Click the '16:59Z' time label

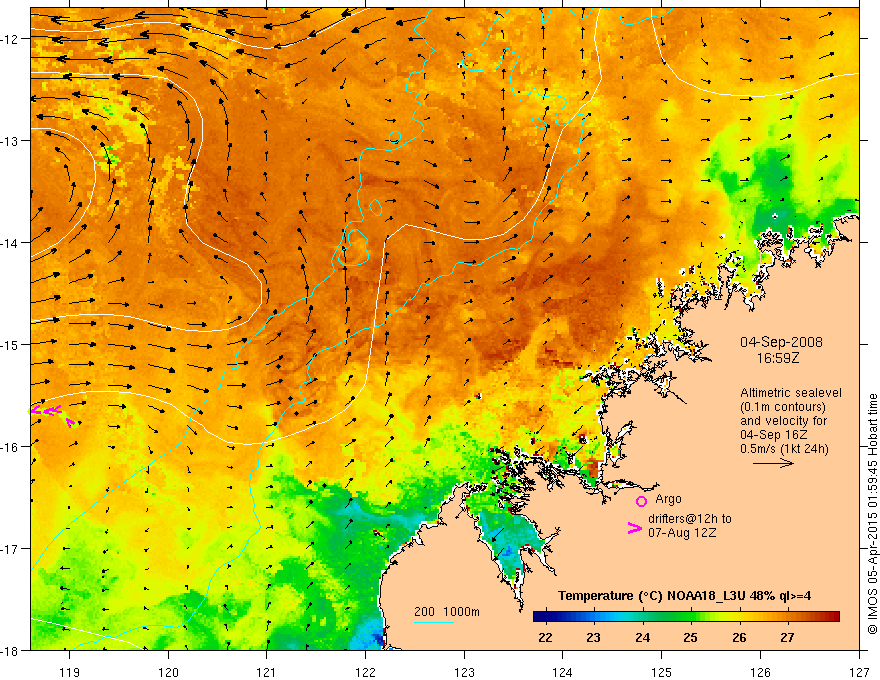[x=777, y=357]
